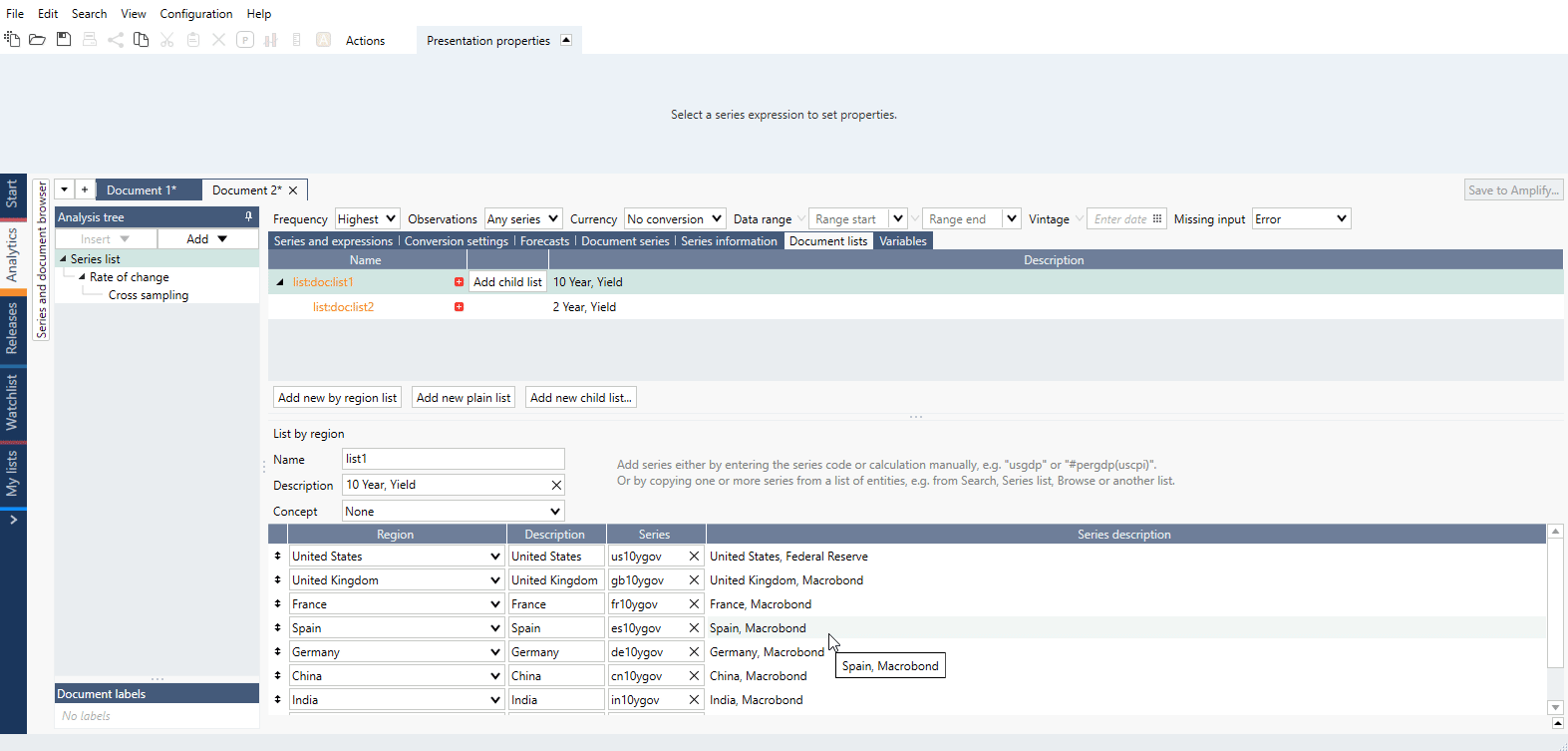The width and height of the screenshot is (1568, 751).
Task: Click the Add child list button
Action: 507,282
